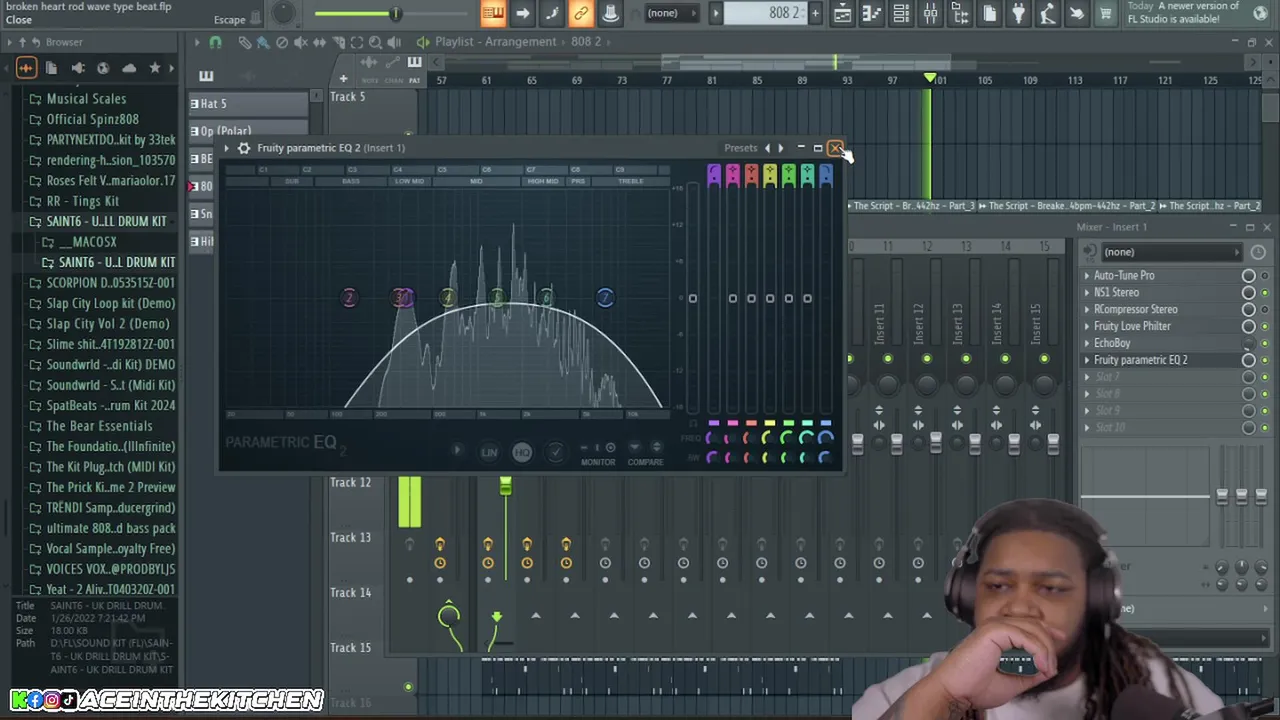Image resolution: width=1280 pixels, height=720 pixels.
Task: Expand the Browser options arrow
Action: pyautogui.click(x=9, y=42)
